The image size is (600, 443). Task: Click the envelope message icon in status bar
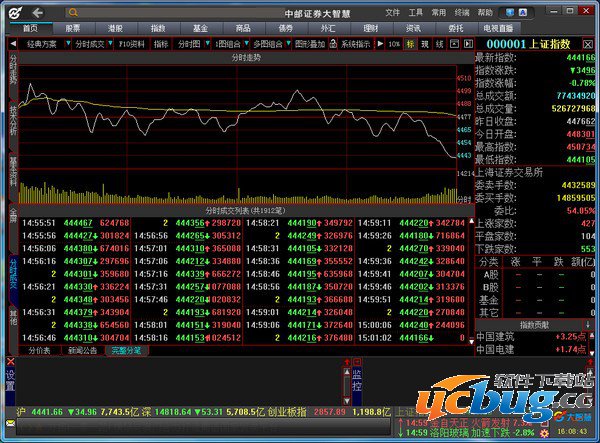[x=10, y=423]
